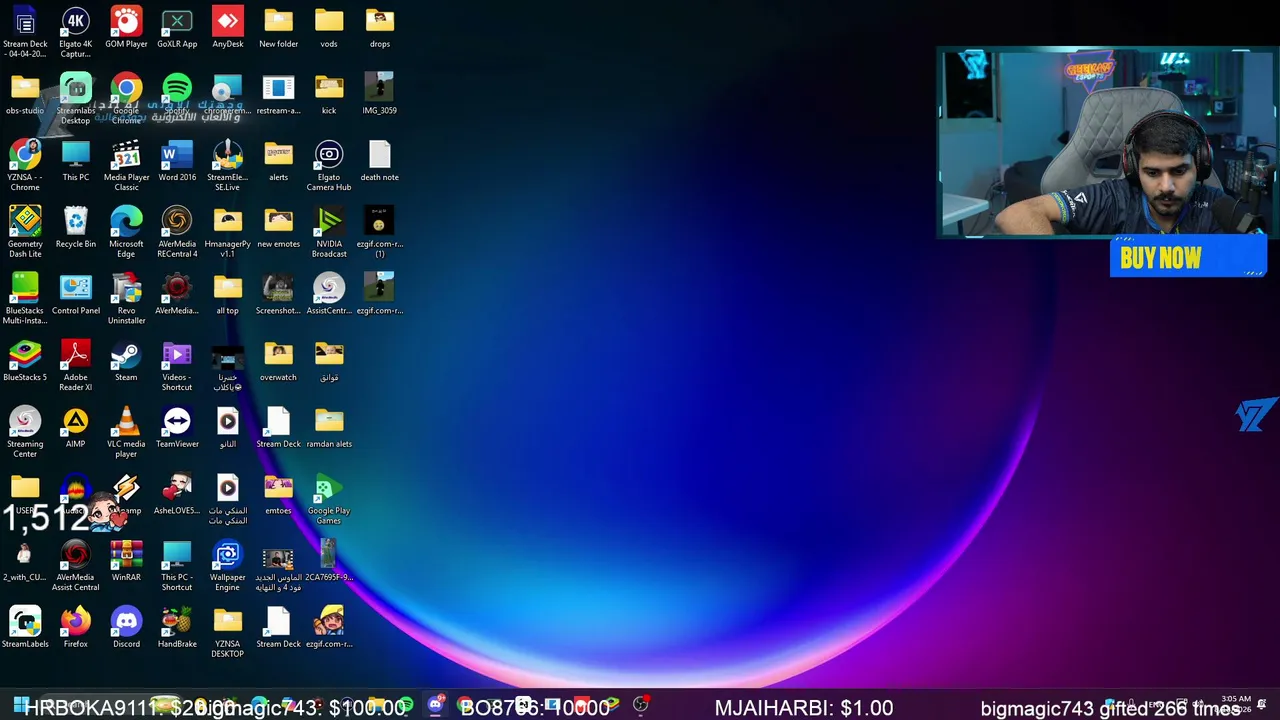The height and width of the screenshot is (720, 1280).
Task: Open the AssistCentral disc icon
Action: click(329, 294)
